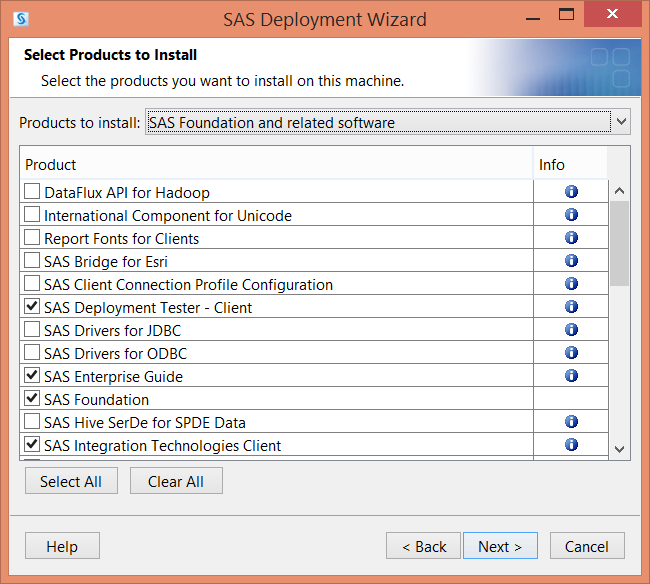This screenshot has width=650, height=584.
Task: View info for SAS Hive SerDe for SPDE Data
Action: [571, 422]
